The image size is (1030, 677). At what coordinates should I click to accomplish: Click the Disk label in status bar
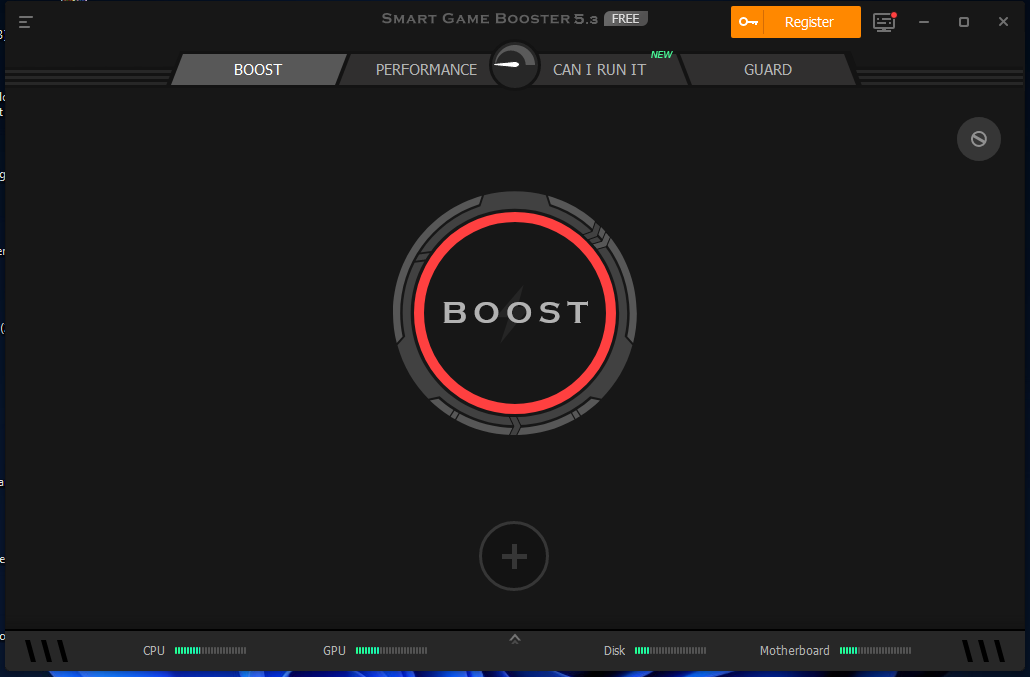coord(614,651)
